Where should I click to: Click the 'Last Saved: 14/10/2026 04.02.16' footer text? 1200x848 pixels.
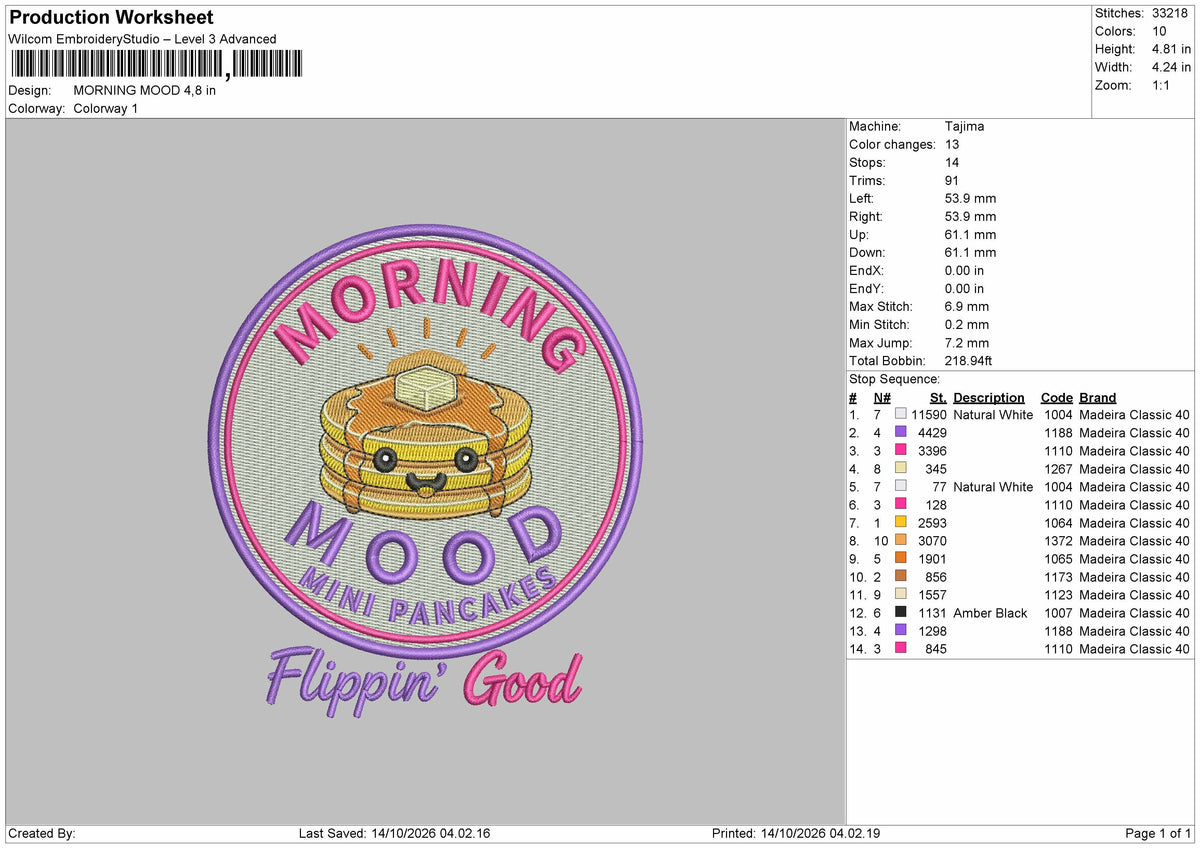pyautogui.click(x=394, y=833)
